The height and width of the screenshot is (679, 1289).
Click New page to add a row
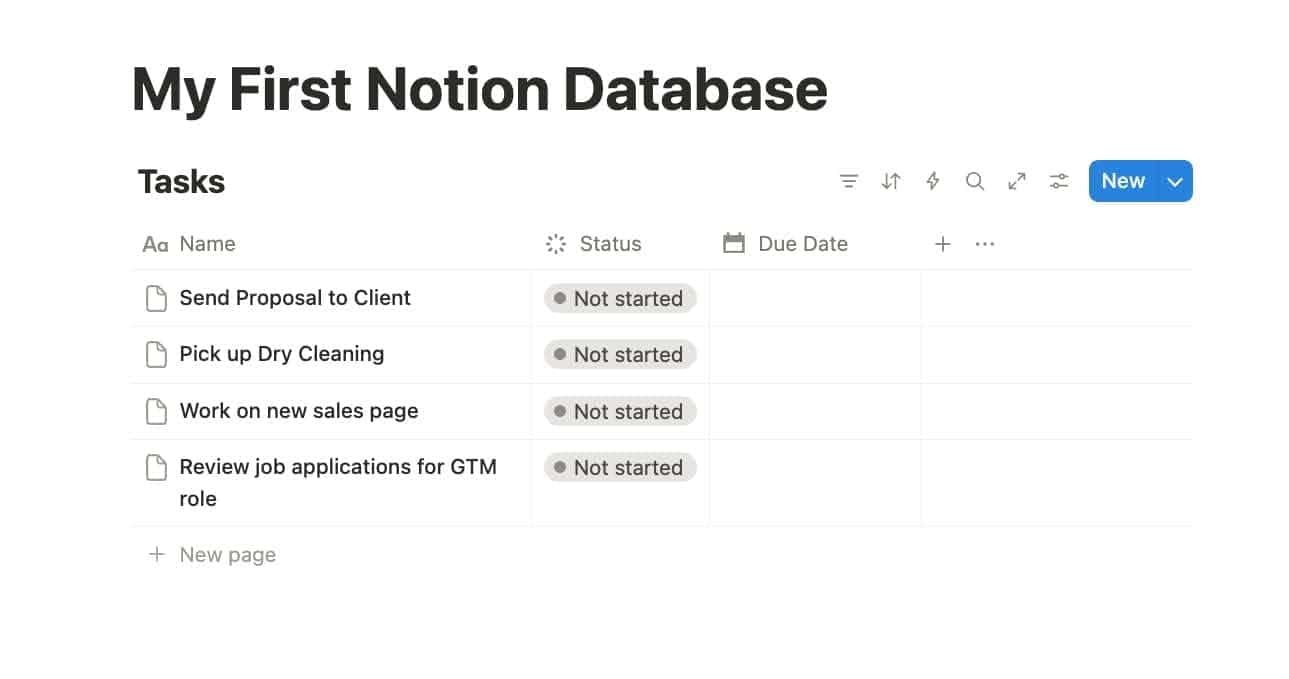click(227, 554)
